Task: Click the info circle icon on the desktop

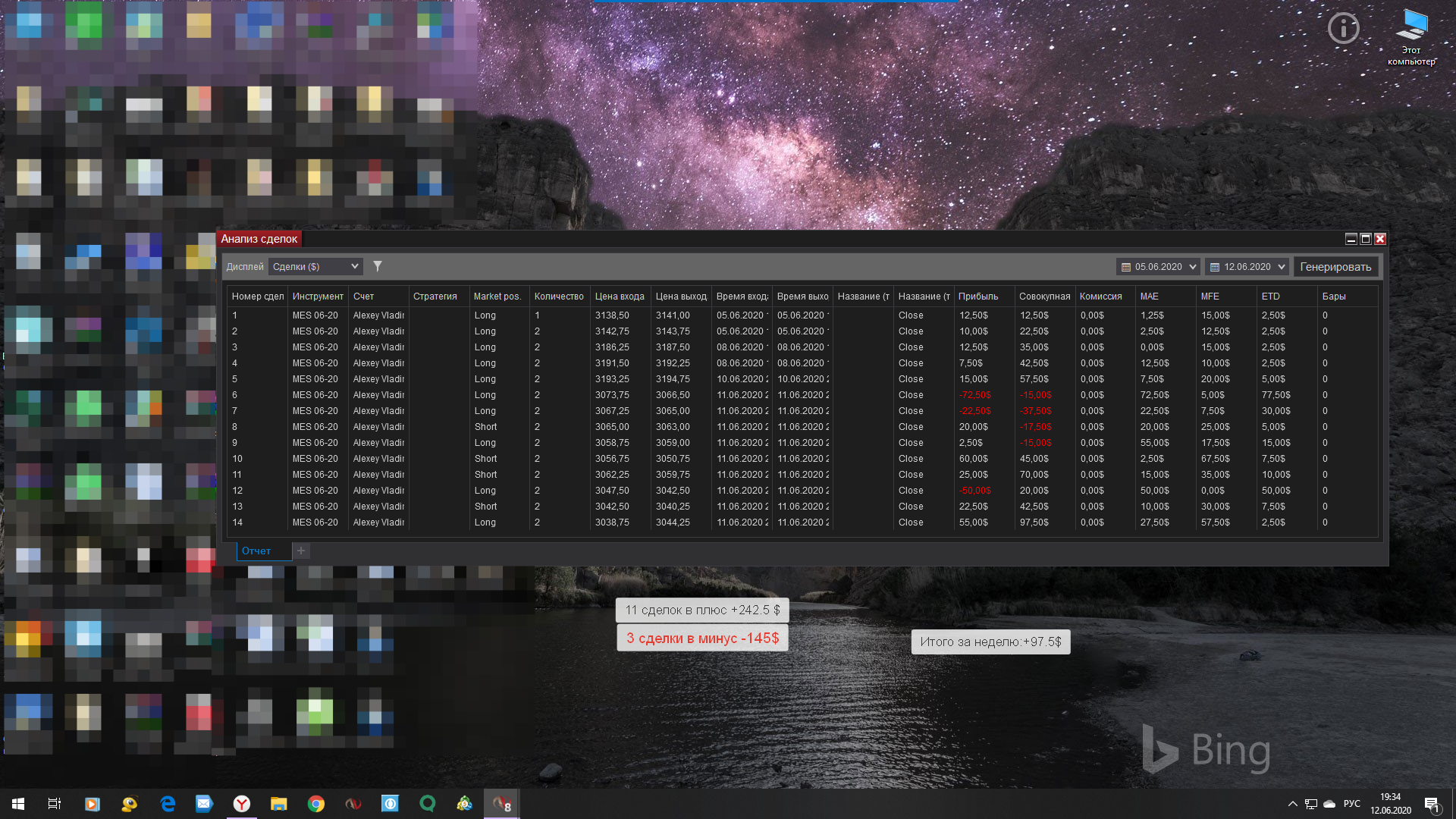Action: pos(1343,29)
